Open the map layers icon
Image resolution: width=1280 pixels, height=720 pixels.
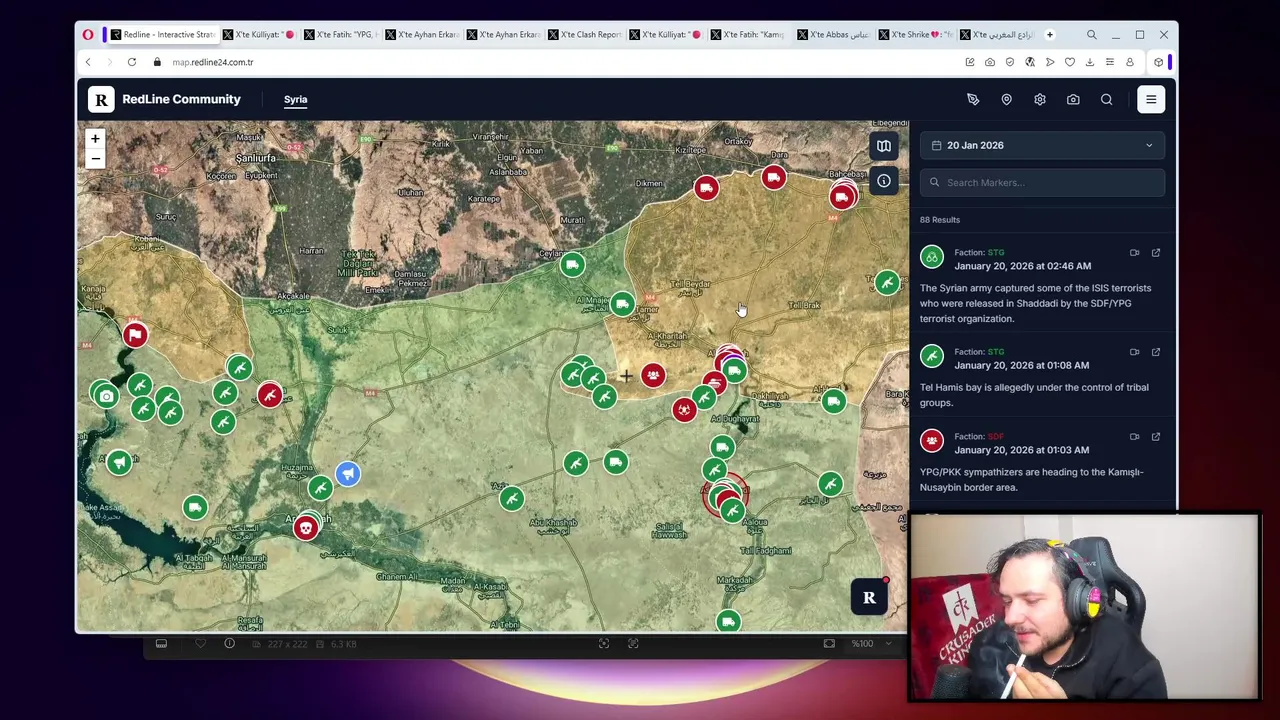(x=884, y=146)
